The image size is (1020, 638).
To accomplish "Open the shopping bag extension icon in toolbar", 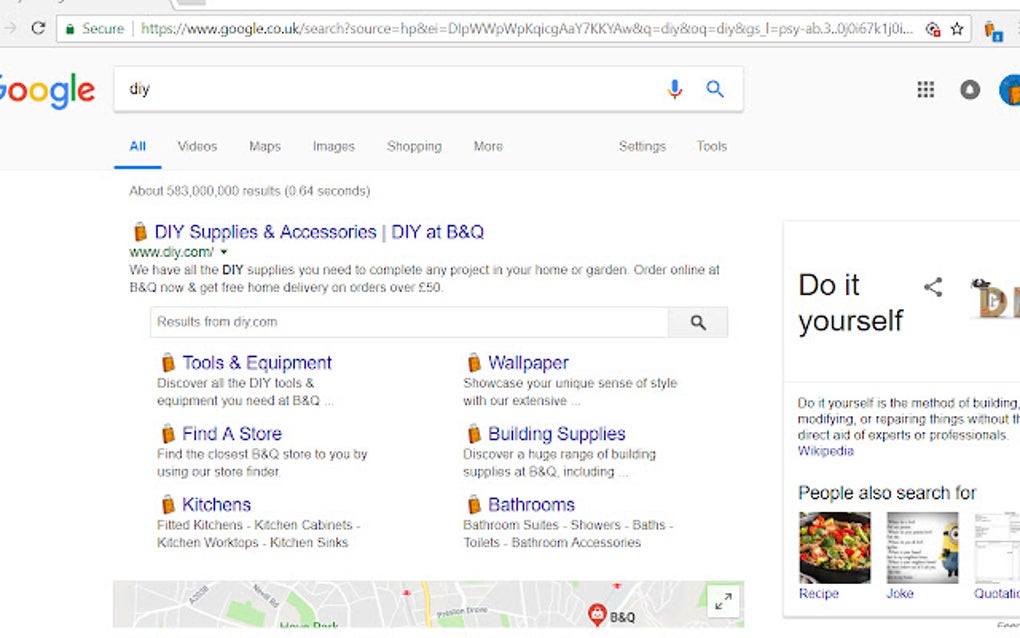I will (x=993, y=31).
